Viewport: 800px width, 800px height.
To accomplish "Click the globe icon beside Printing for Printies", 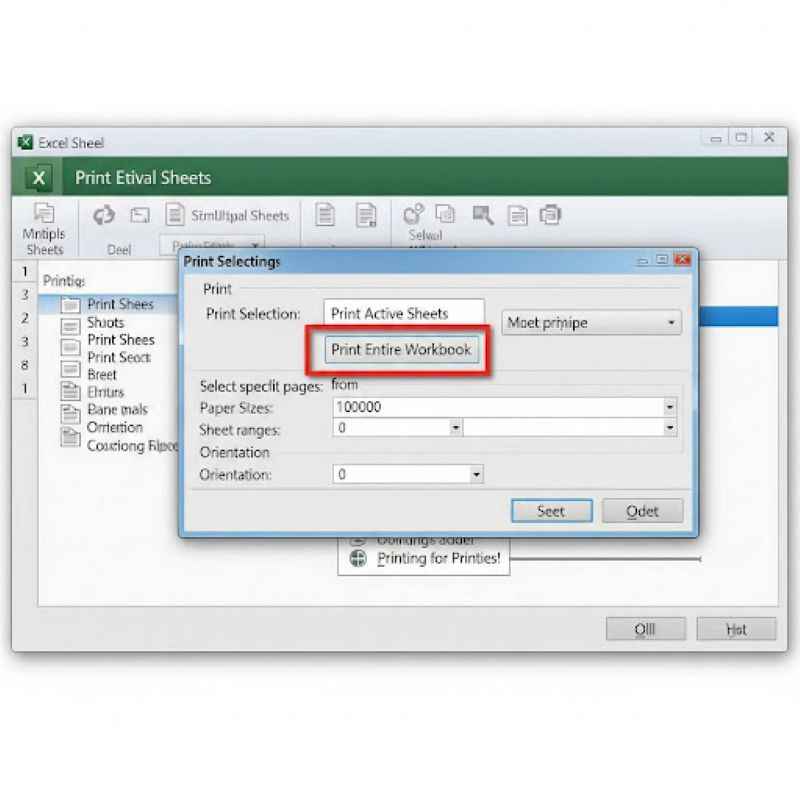I will click(358, 558).
